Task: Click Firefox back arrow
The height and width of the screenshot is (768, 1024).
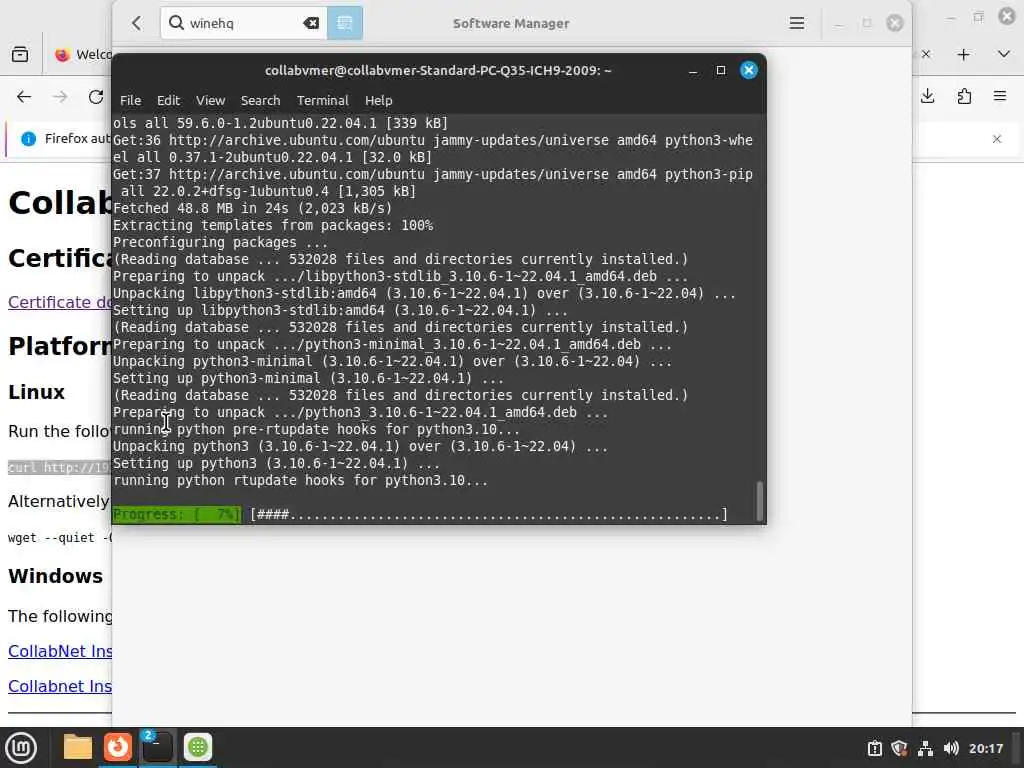Action: click(24, 97)
